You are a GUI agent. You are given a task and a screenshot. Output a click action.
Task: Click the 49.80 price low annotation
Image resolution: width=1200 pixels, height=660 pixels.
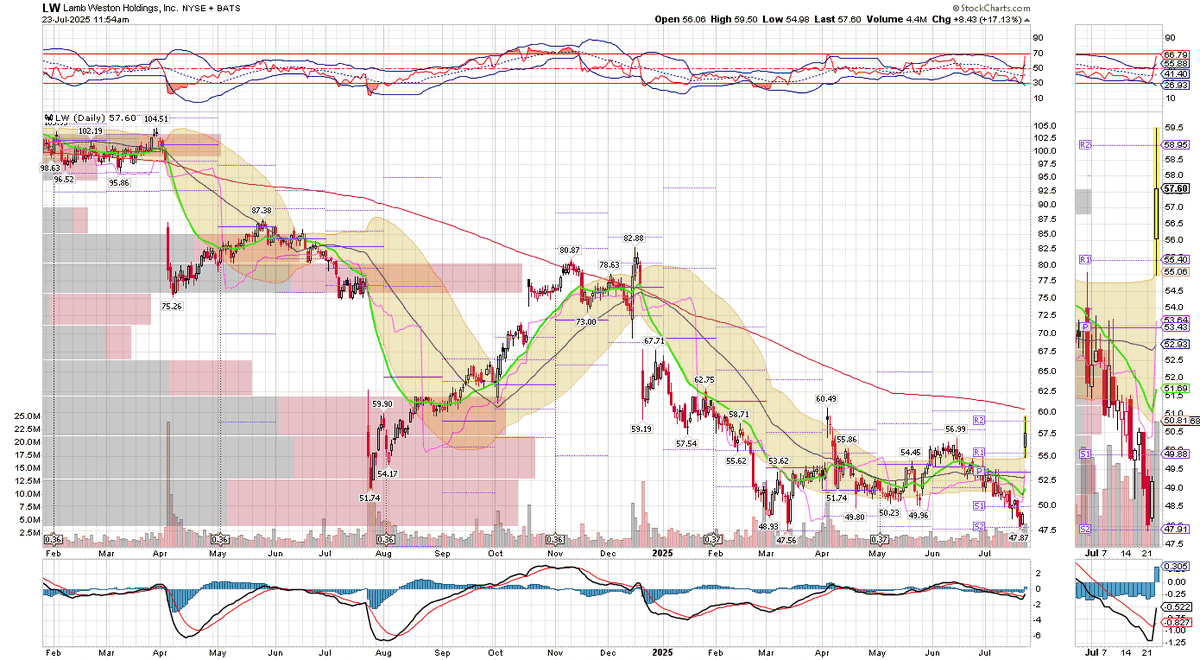(854, 516)
